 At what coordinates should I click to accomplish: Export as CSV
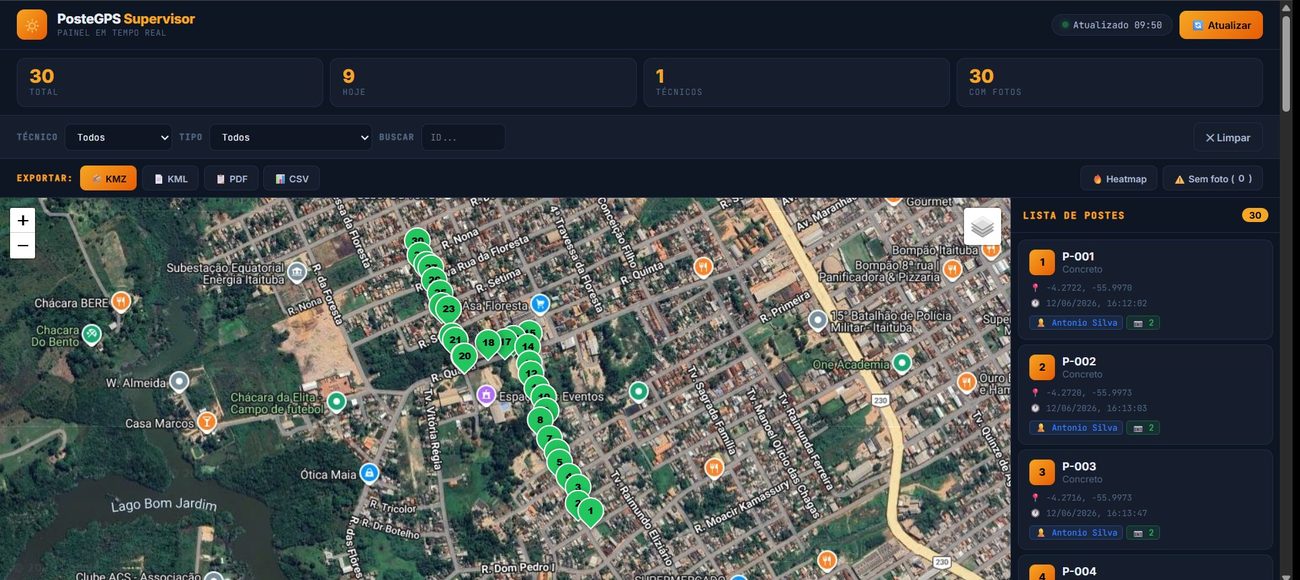tap(291, 178)
